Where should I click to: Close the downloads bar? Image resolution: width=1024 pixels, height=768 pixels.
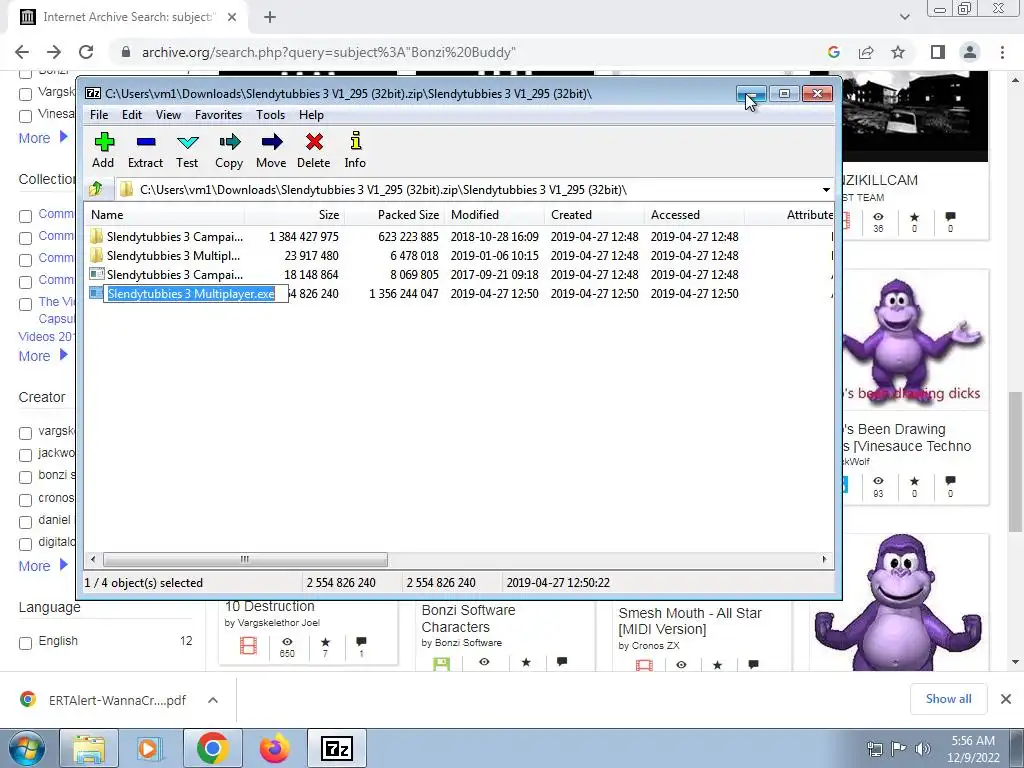coord(1006,699)
